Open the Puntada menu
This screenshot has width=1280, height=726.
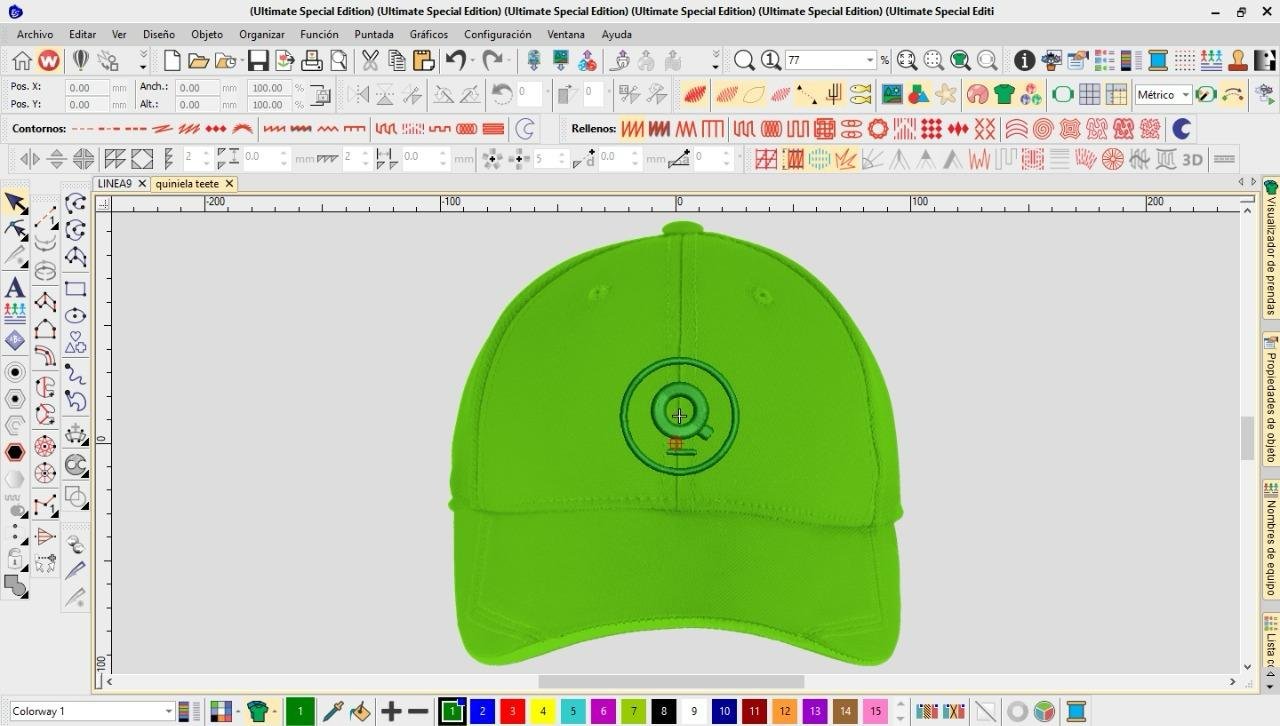[374, 34]
